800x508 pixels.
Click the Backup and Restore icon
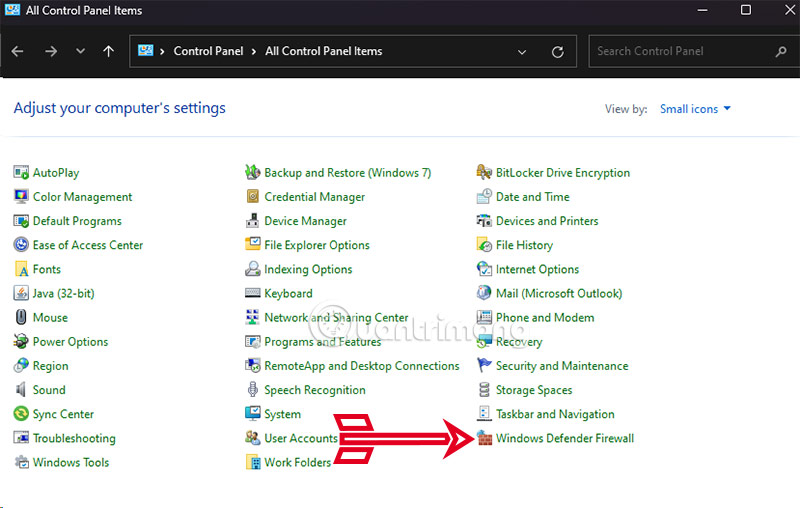pyautogui.click(x=253, y=172)
